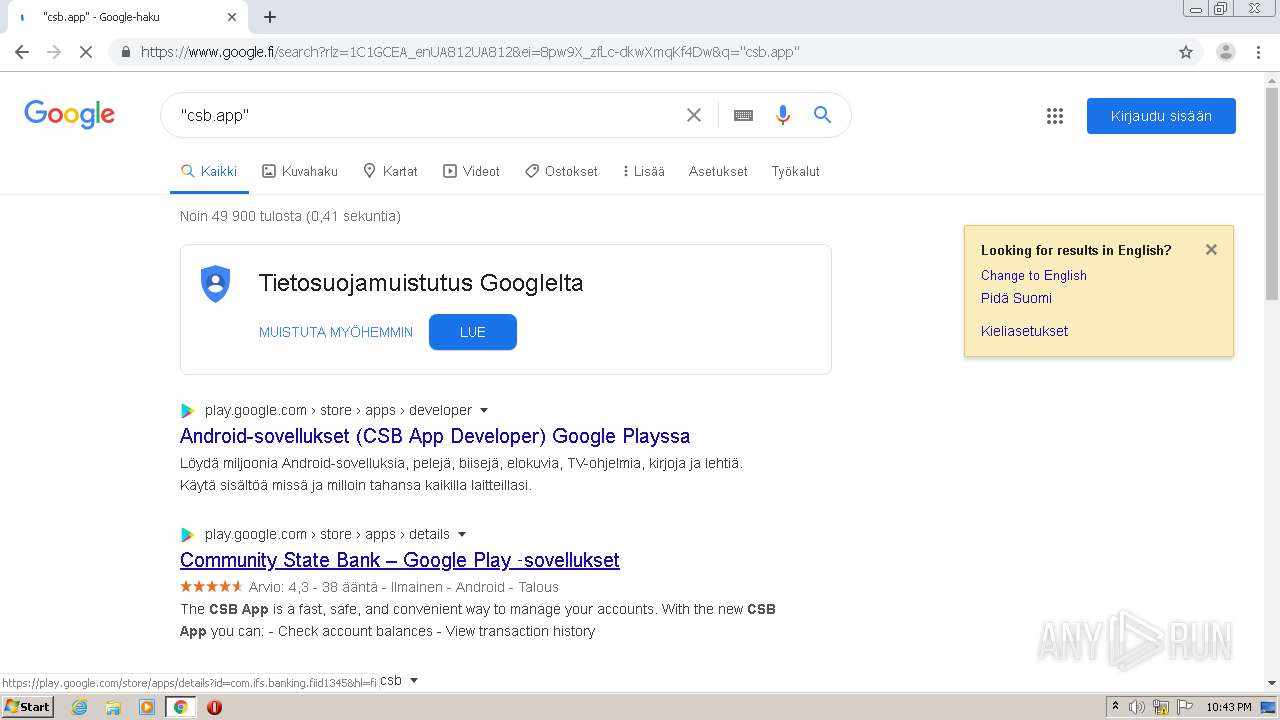Show hidden tray icons arrow

click(1116, 707)
